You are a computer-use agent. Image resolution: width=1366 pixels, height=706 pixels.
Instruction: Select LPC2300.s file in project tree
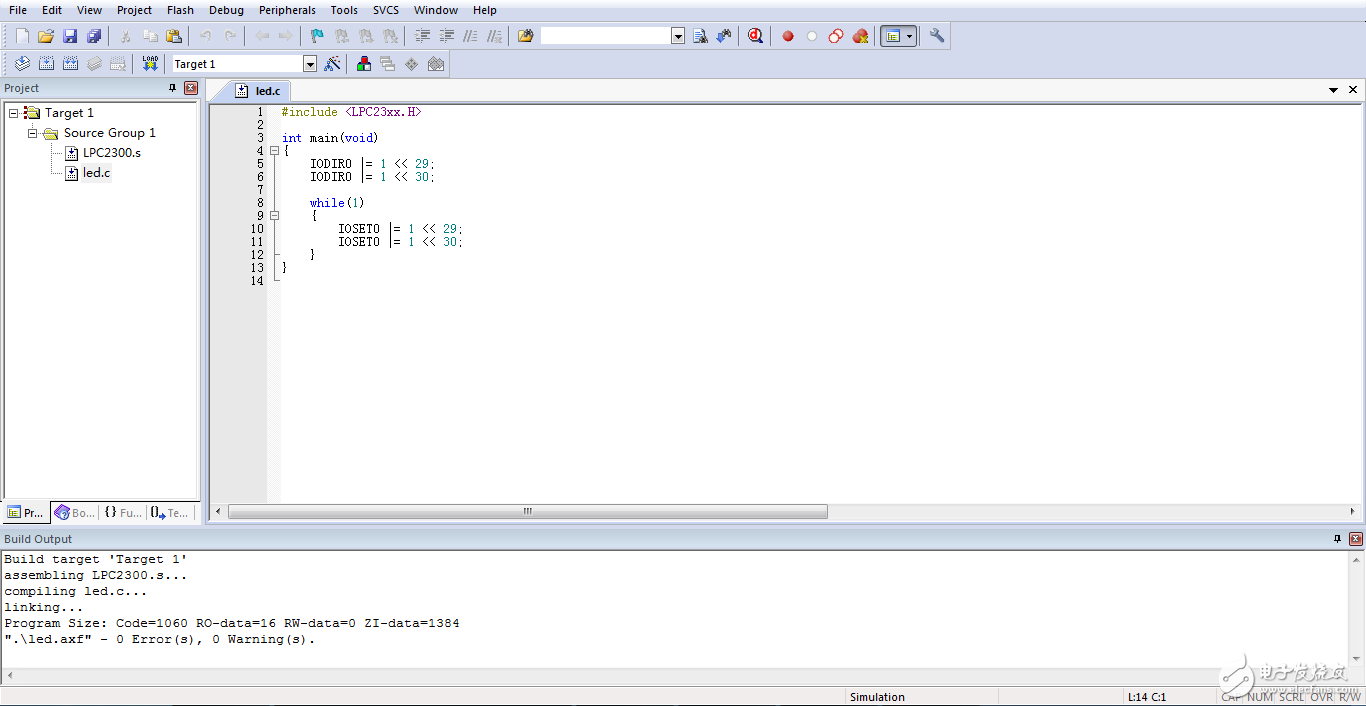(111, 153)
